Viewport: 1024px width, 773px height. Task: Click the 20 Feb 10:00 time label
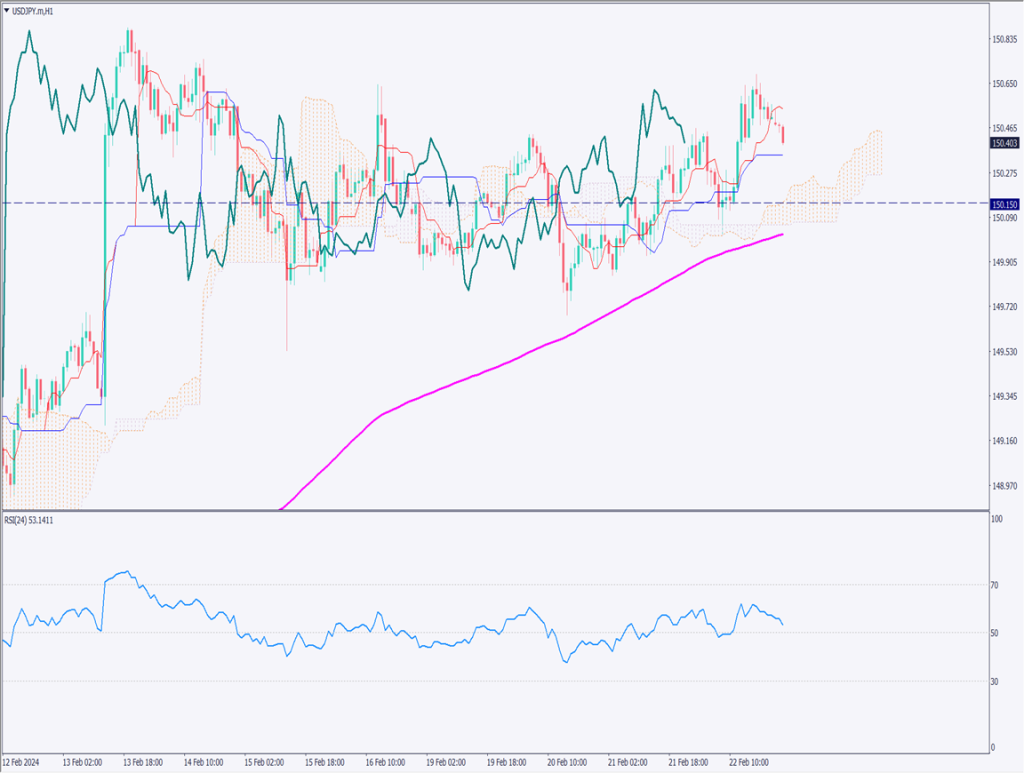[x=568, y=762]
